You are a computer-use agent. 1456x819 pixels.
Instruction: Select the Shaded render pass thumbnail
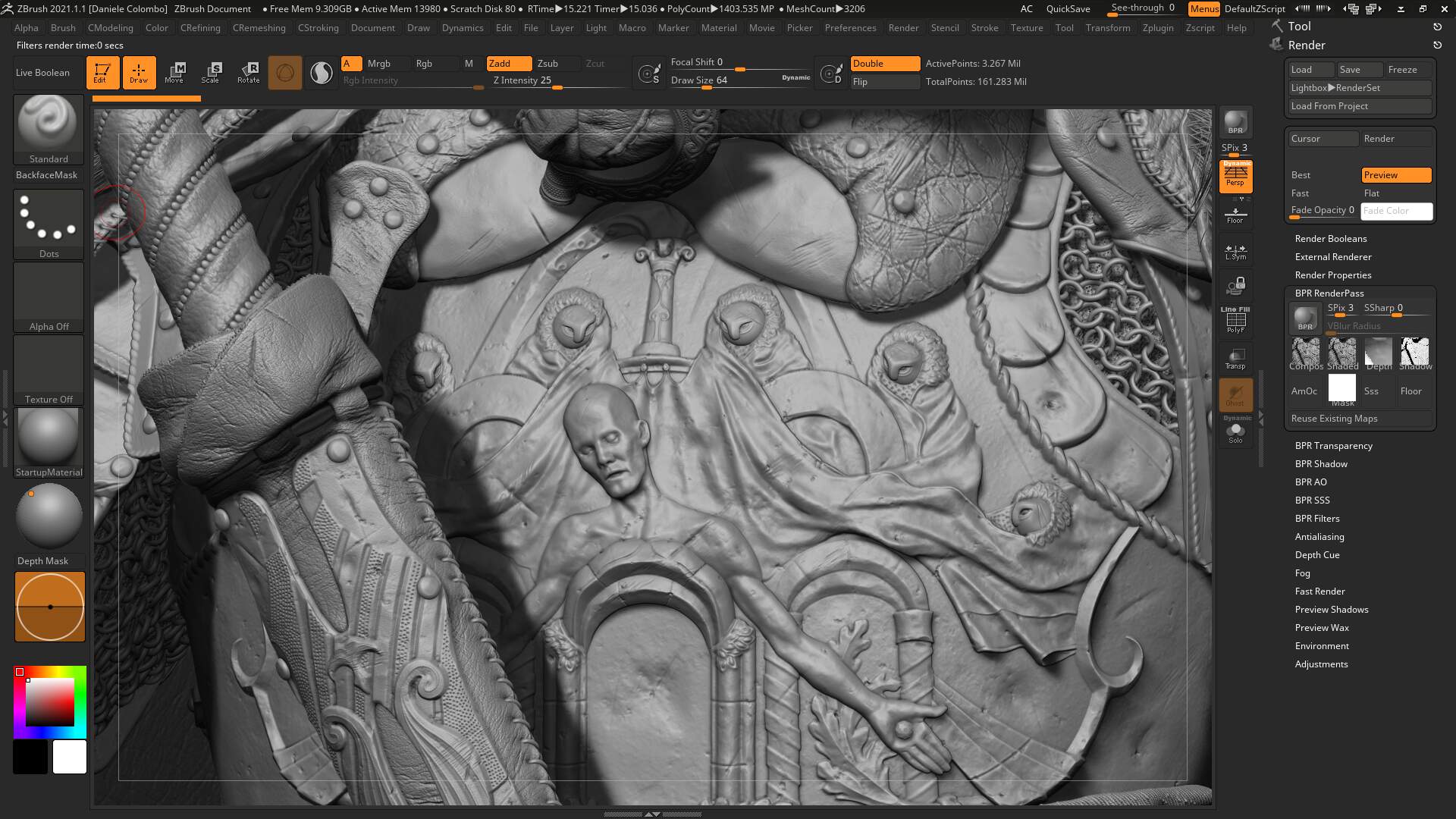coord(1342,353)
